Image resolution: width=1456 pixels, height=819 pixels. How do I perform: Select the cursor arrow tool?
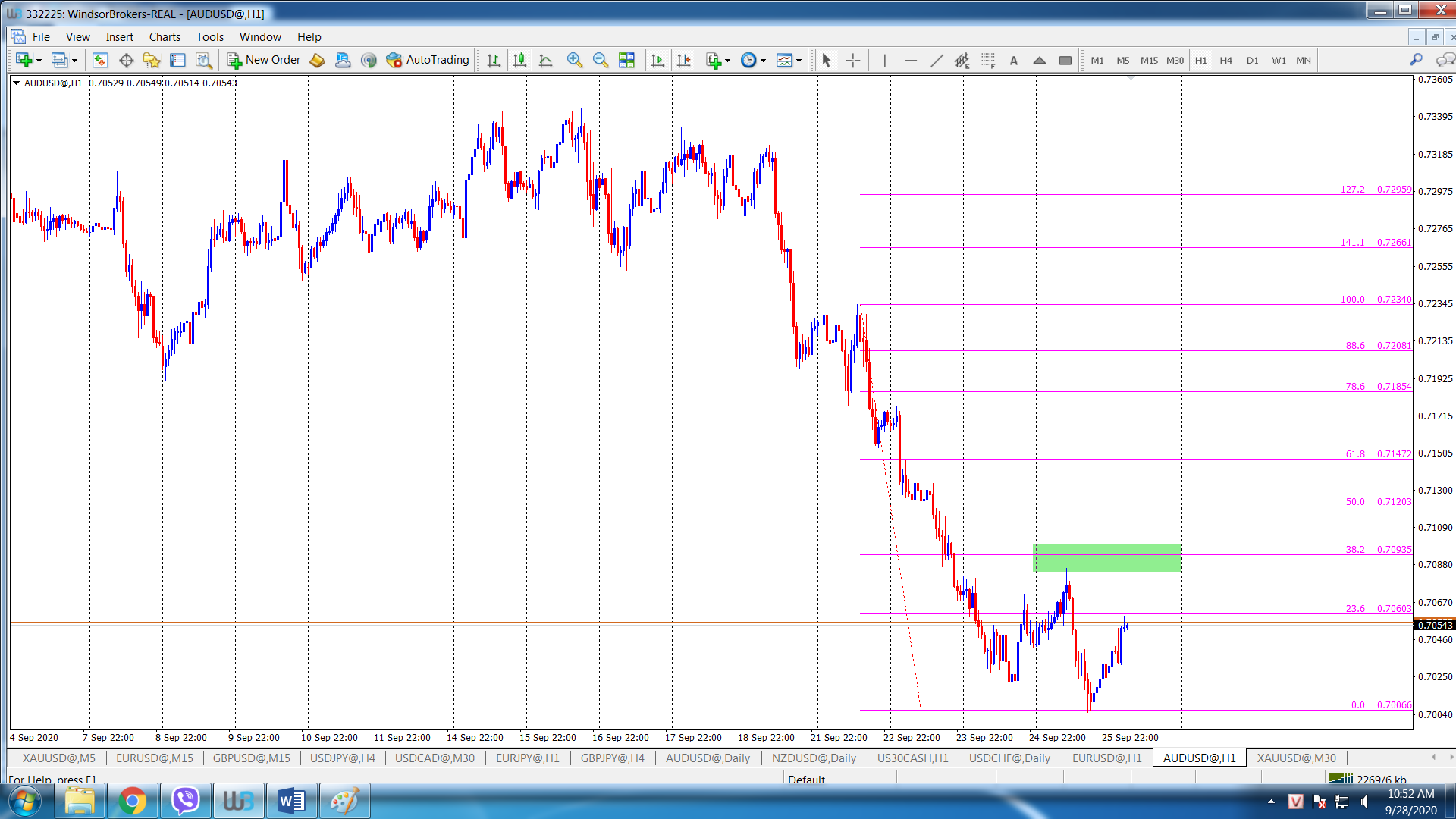click(x=827, y=60)
